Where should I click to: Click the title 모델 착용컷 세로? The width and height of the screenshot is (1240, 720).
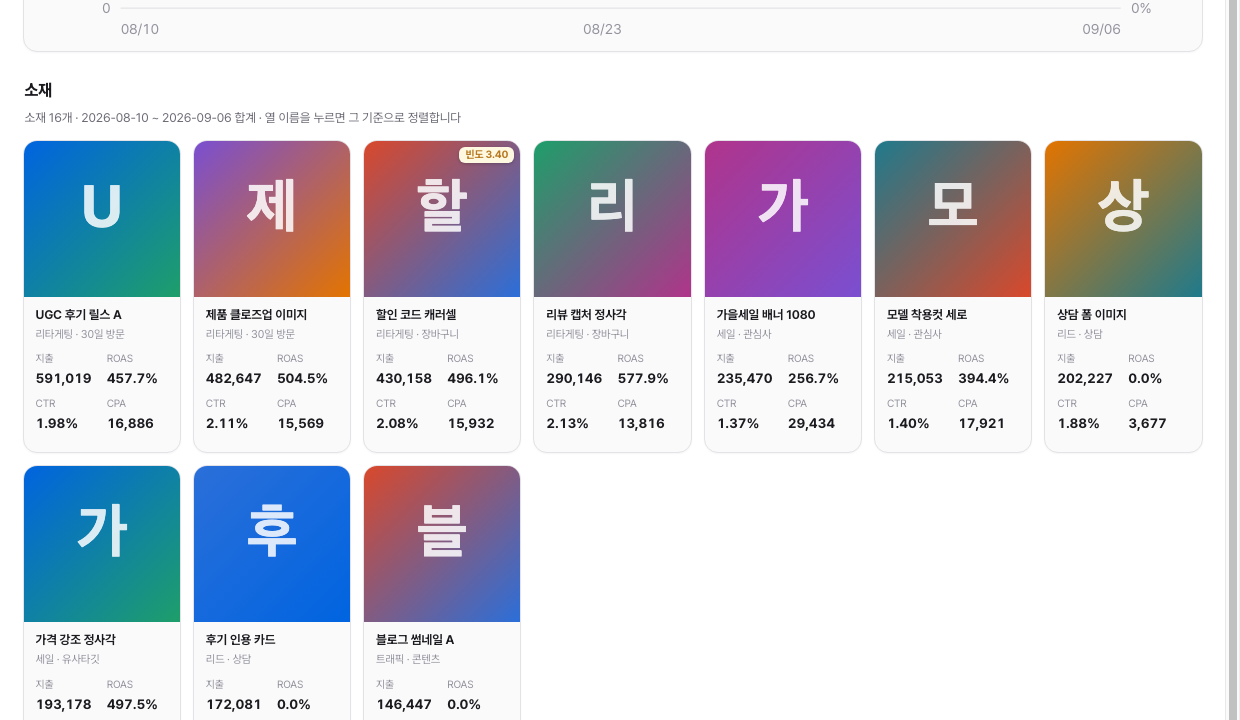(927, 315)
